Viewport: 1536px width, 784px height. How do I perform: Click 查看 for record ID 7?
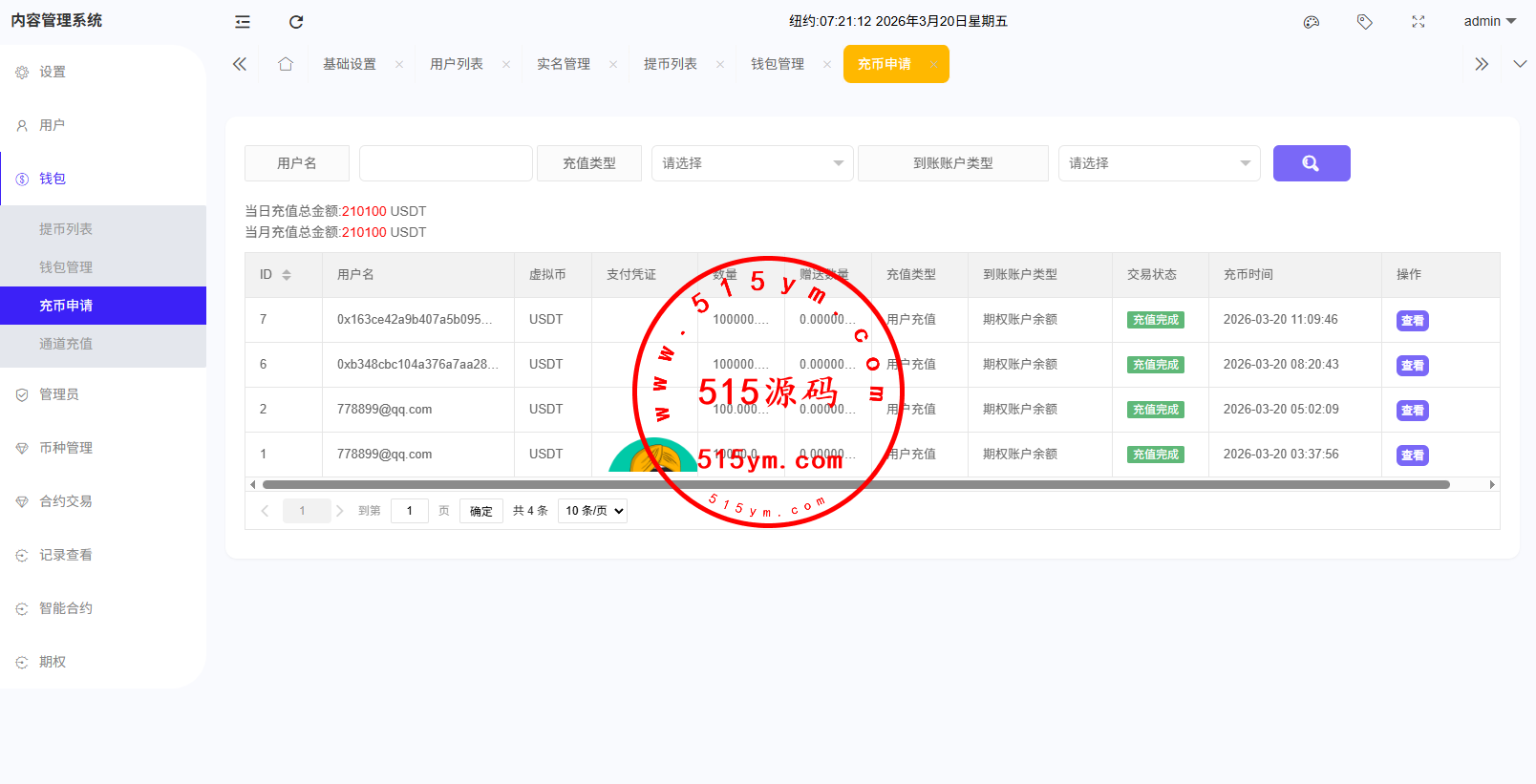coord(1412,321)
